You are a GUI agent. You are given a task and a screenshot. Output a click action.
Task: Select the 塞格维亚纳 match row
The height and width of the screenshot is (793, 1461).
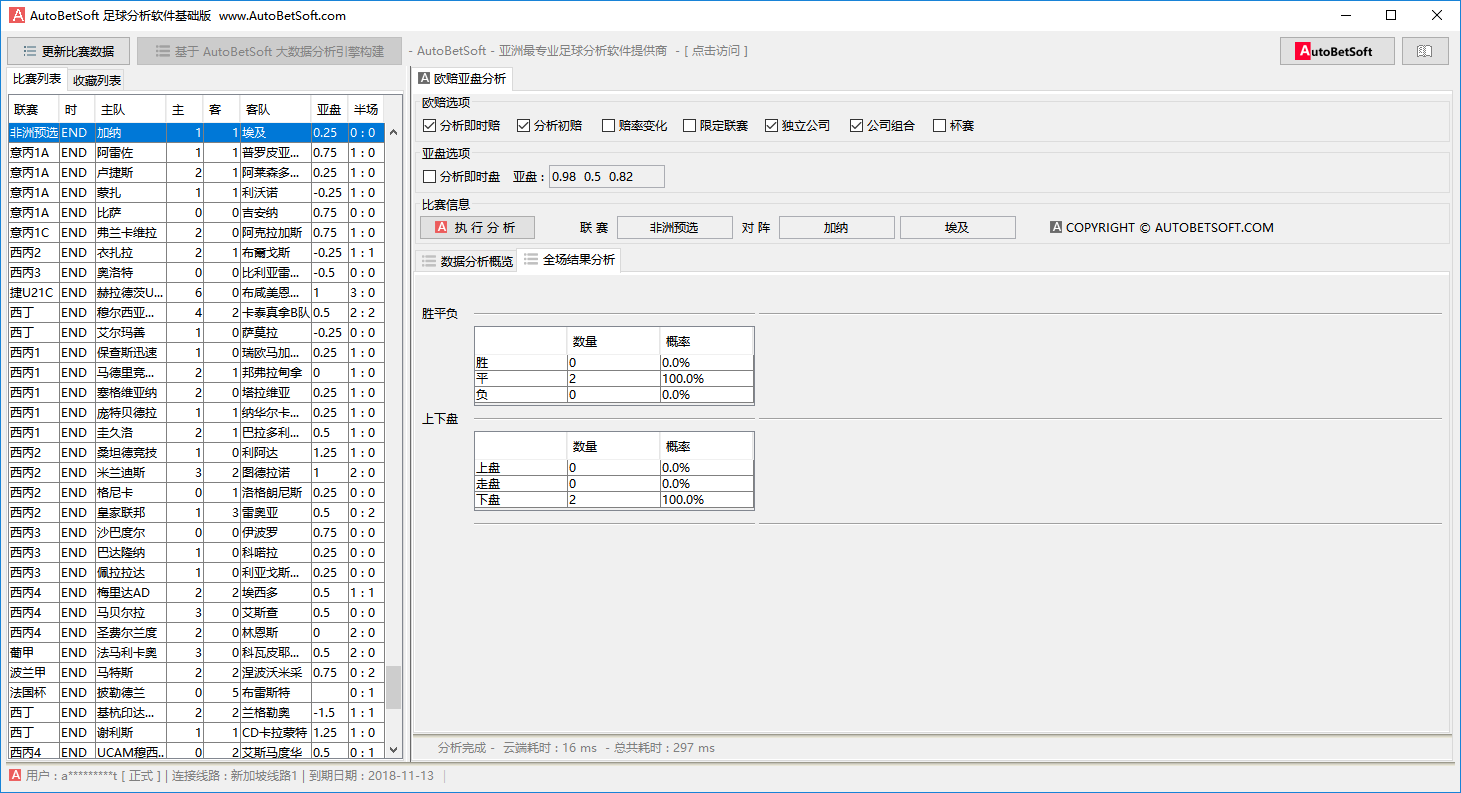[x=196, y=393]
